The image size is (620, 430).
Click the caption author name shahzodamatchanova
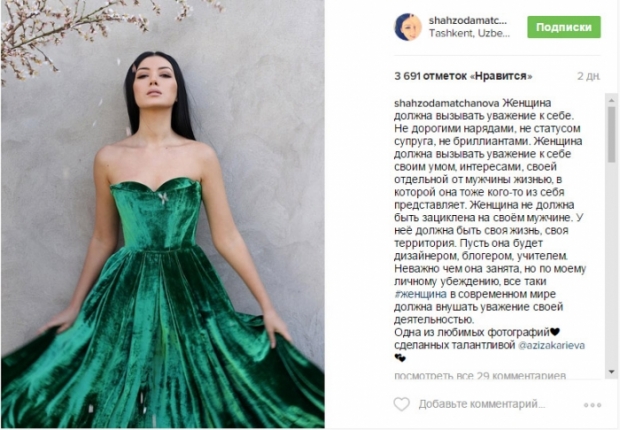(446, 103)
